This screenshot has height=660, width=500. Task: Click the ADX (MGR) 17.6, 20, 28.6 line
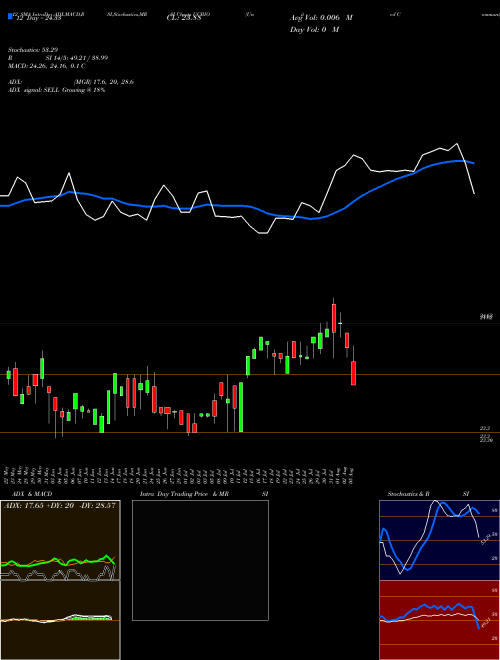tap(71, 82)
